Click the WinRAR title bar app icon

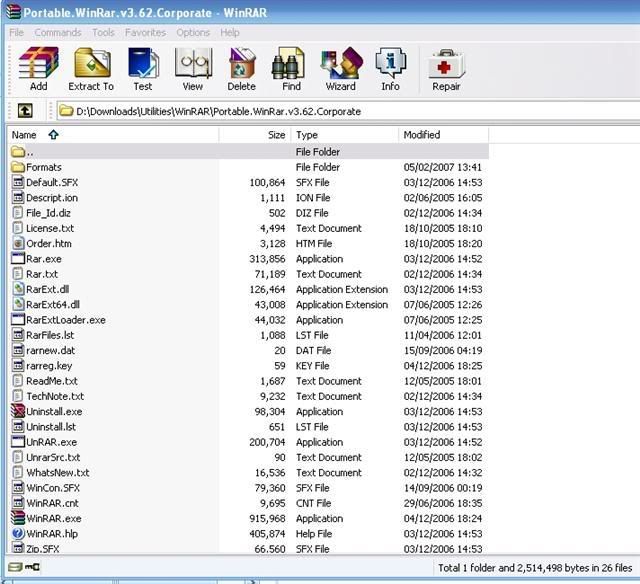click(13, 11)
